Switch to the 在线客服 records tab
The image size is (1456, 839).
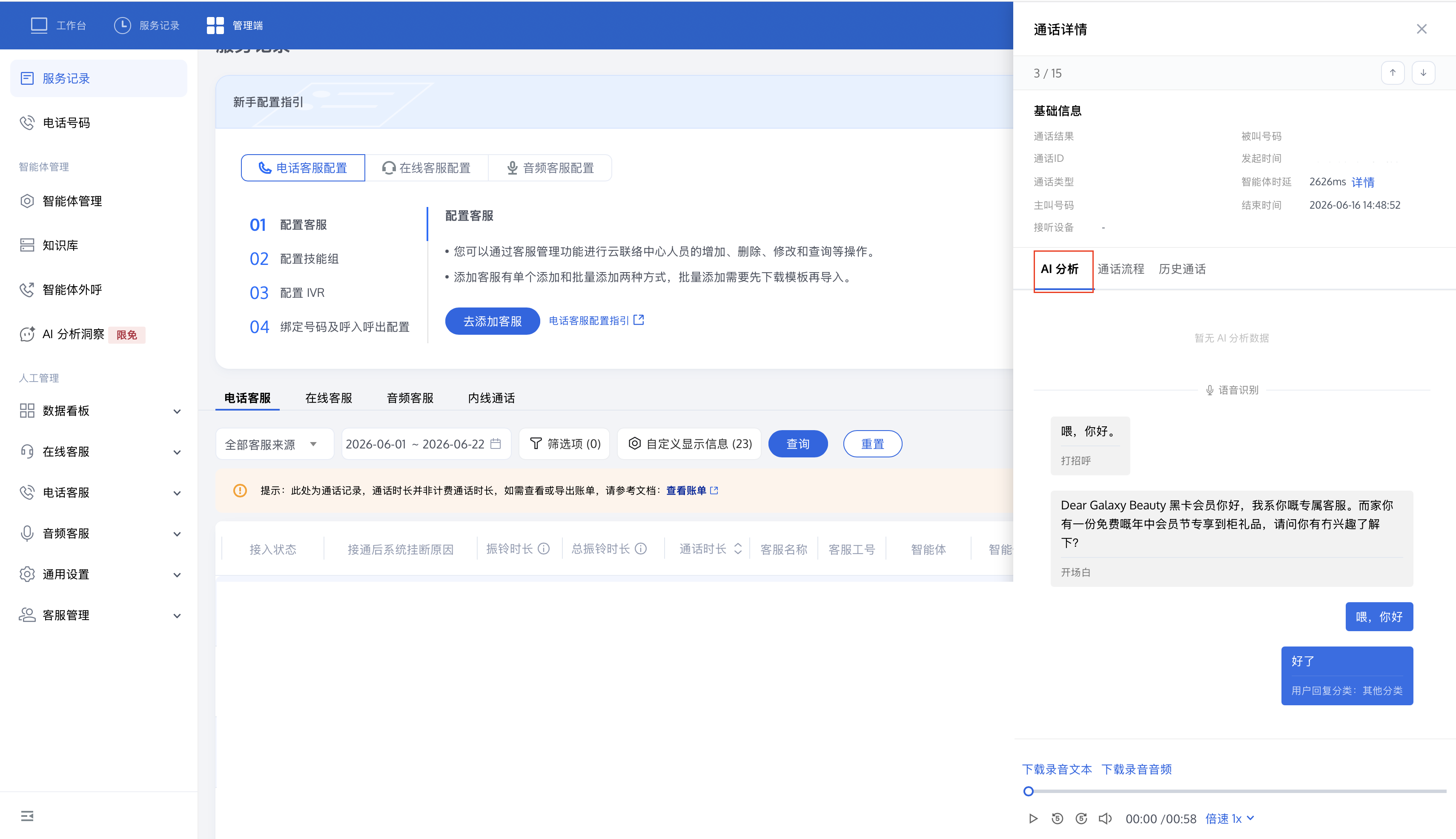(x=329, y=398)
